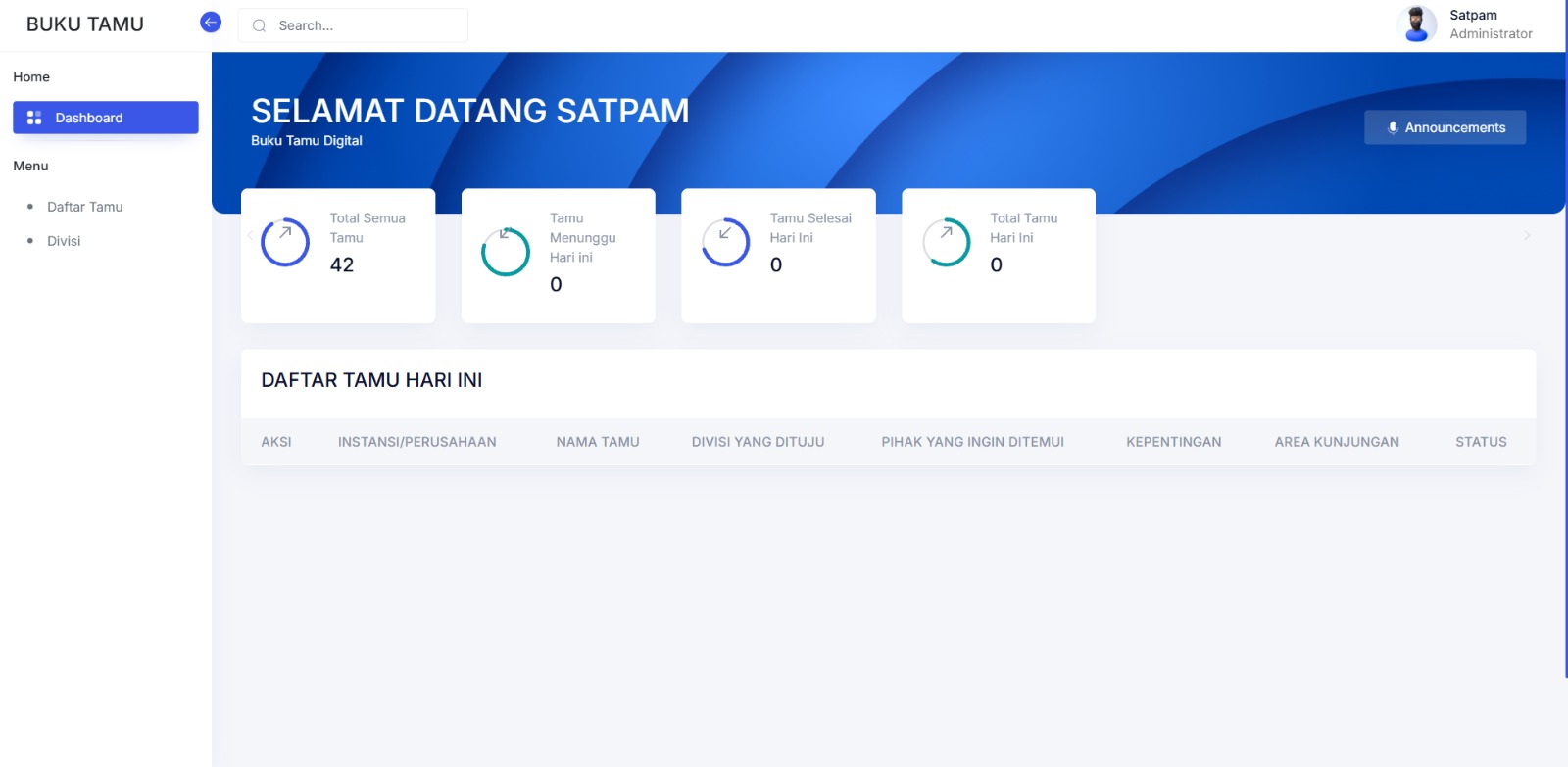The image size is (1568, 767).
Task: Click the microphone icon in Announcements
Action: tap(1393, 128)
